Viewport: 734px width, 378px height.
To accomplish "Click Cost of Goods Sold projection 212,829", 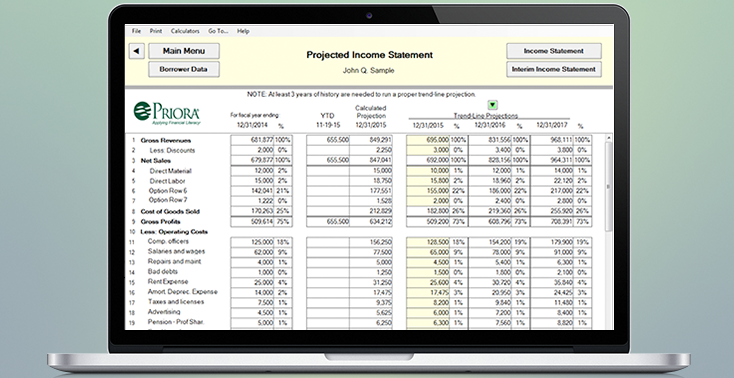I will tap(371, 211).
